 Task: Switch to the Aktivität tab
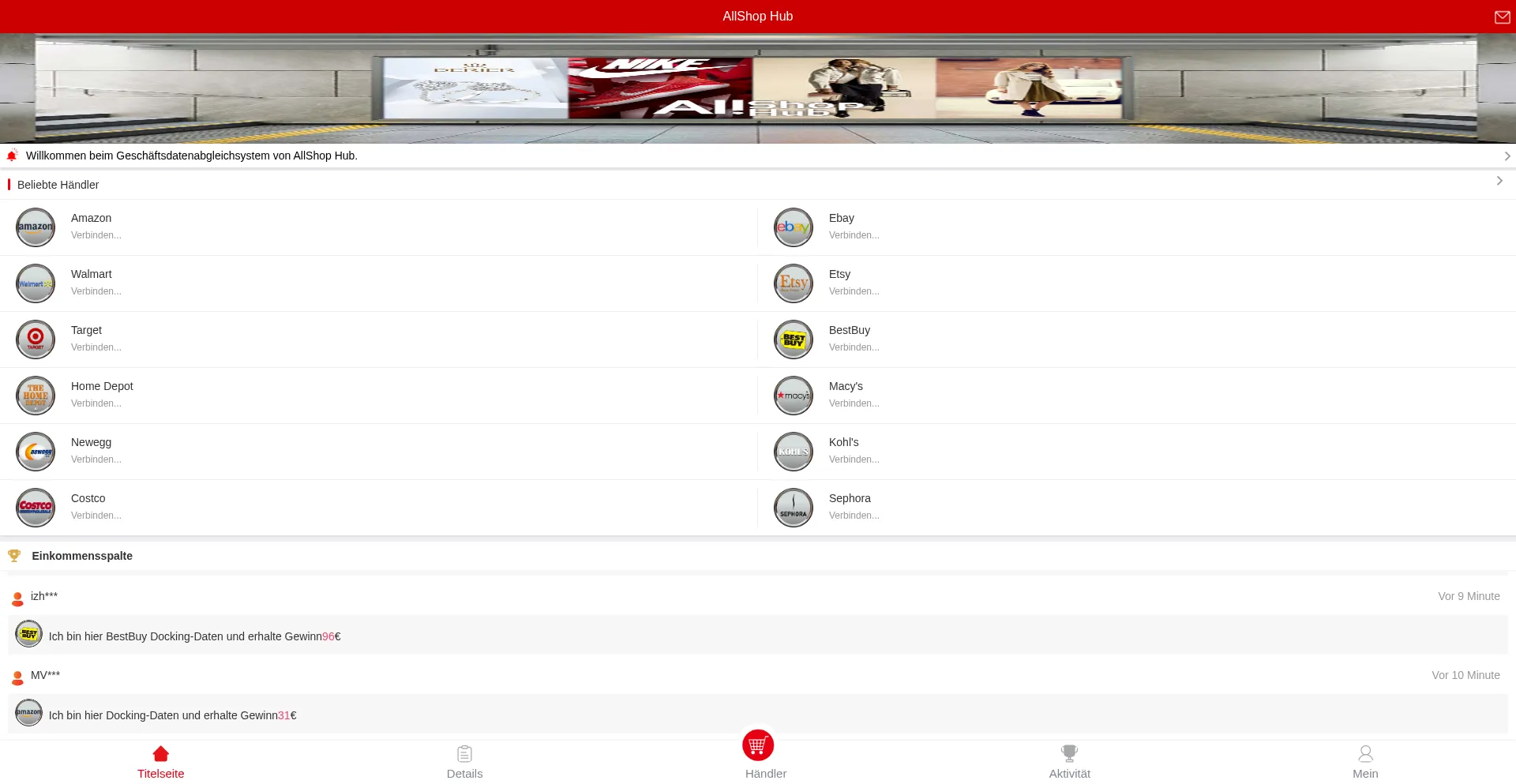(x=1070, y=763)
